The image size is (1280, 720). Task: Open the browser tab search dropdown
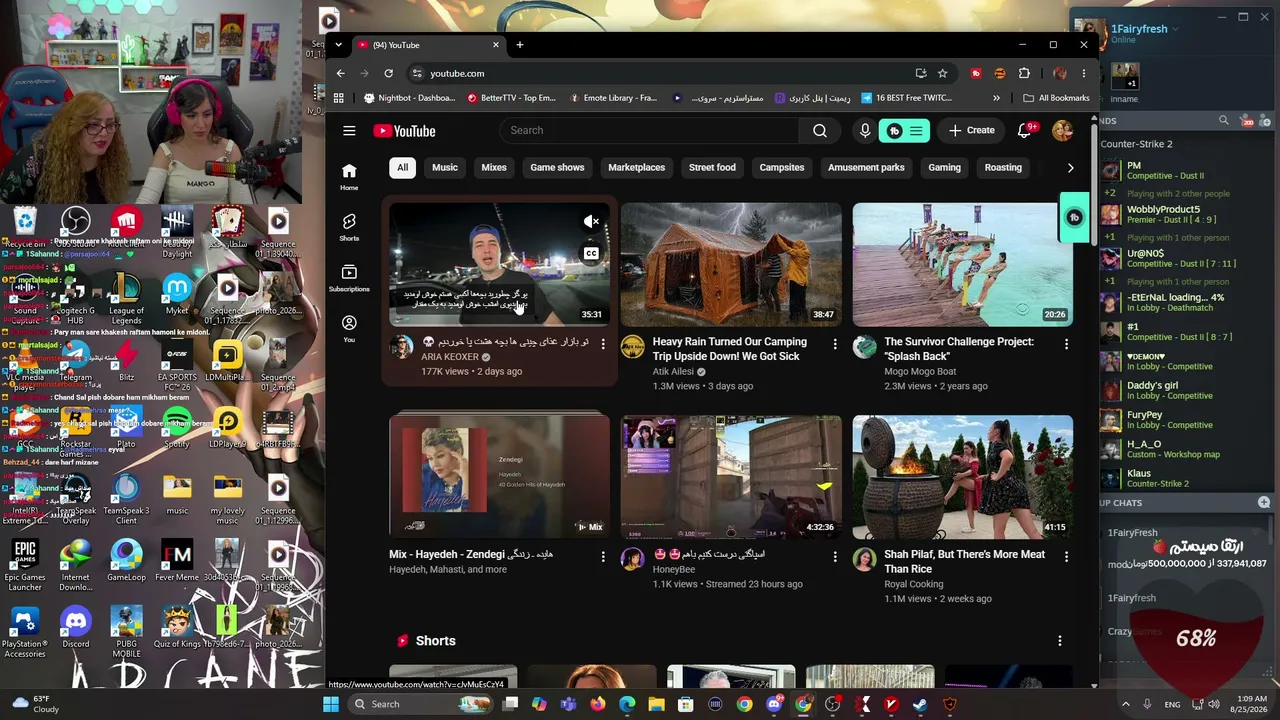339,45
